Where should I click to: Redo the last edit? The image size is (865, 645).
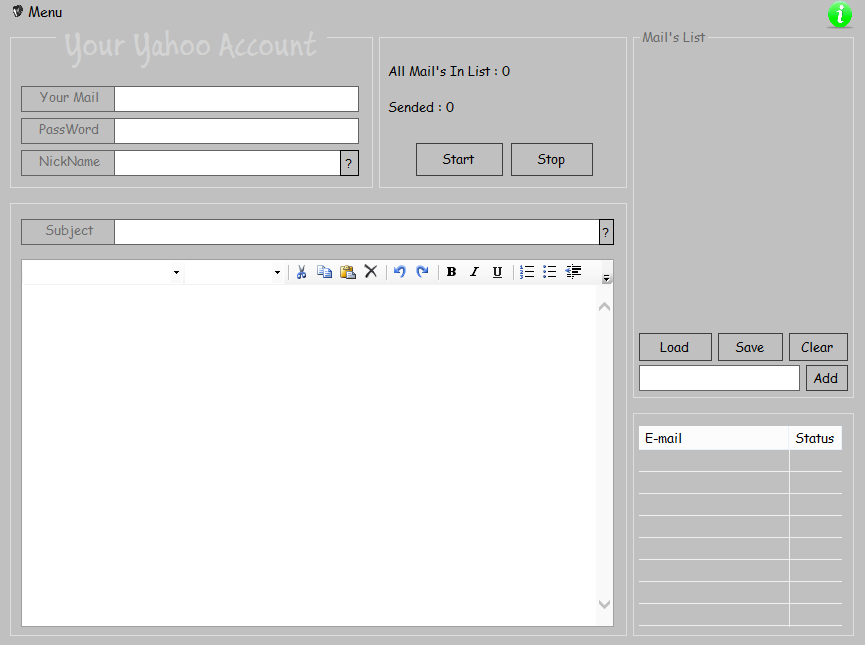pyautogui.click(x=423, y=271)
